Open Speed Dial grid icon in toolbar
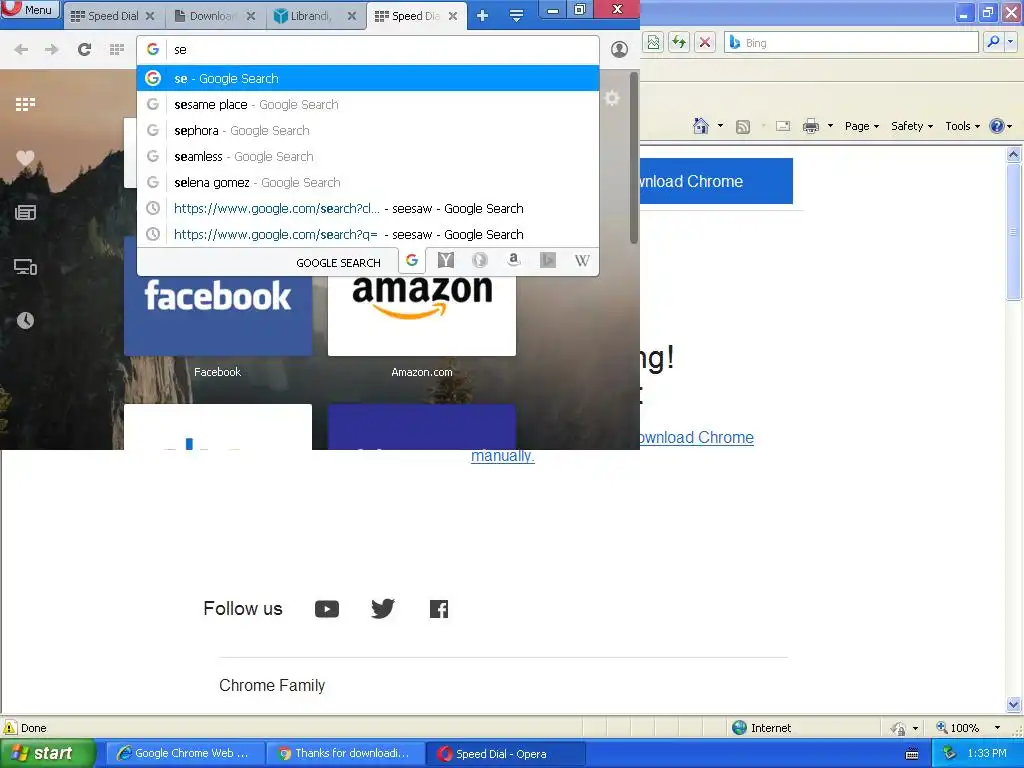 tap(117, 50)
